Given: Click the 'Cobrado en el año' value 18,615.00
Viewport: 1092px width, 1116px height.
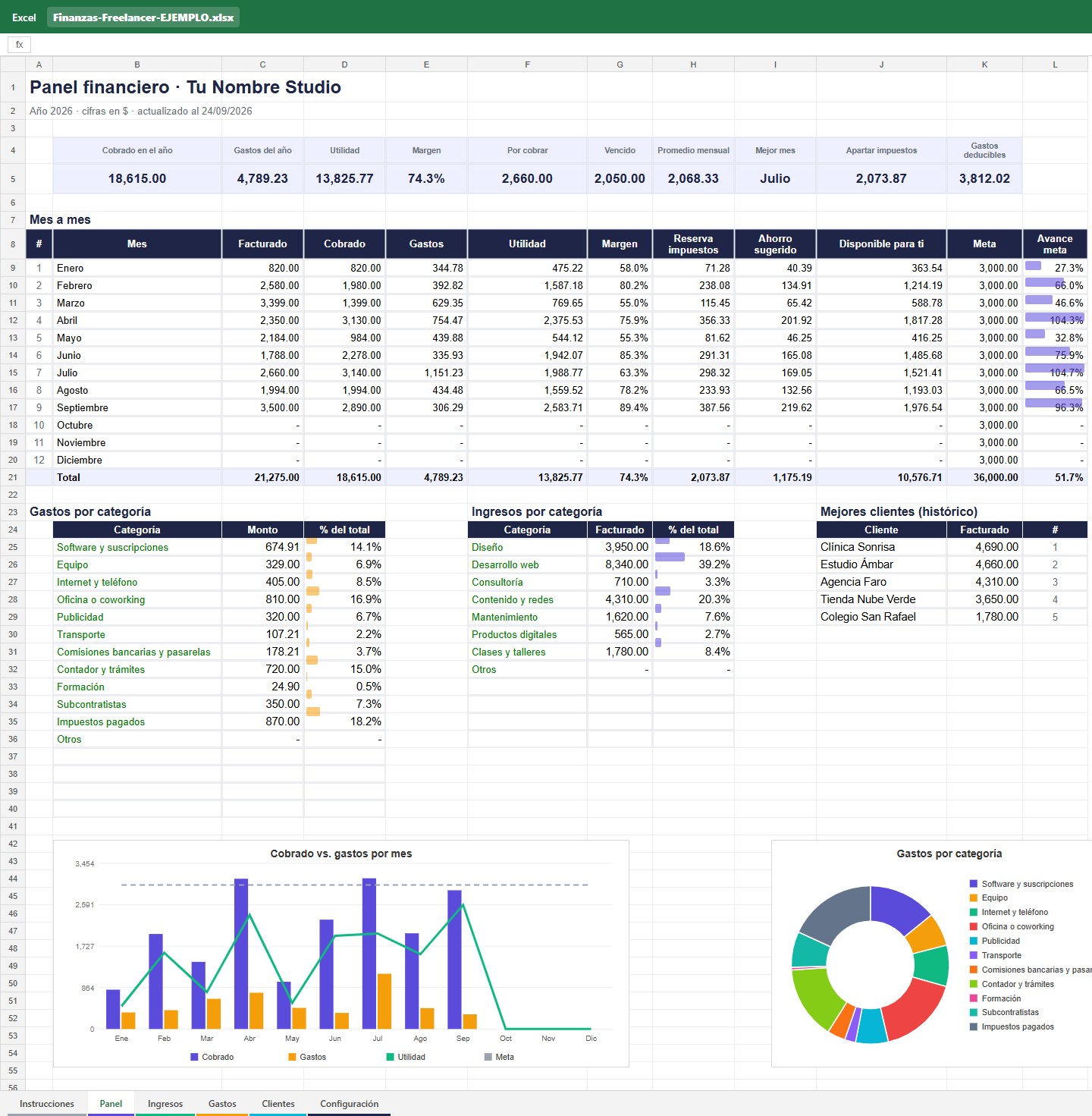Looking at the screenshot, I should 137,178.
